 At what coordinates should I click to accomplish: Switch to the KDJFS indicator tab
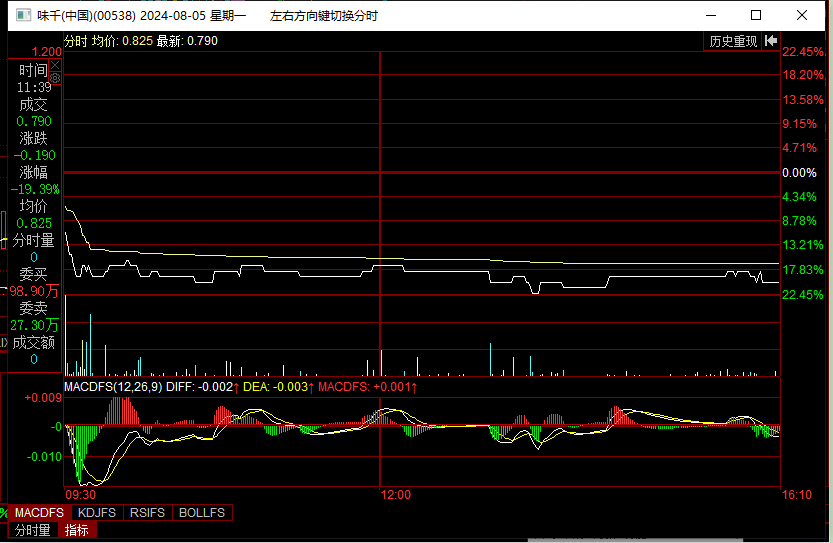click(x=97, y=513)
